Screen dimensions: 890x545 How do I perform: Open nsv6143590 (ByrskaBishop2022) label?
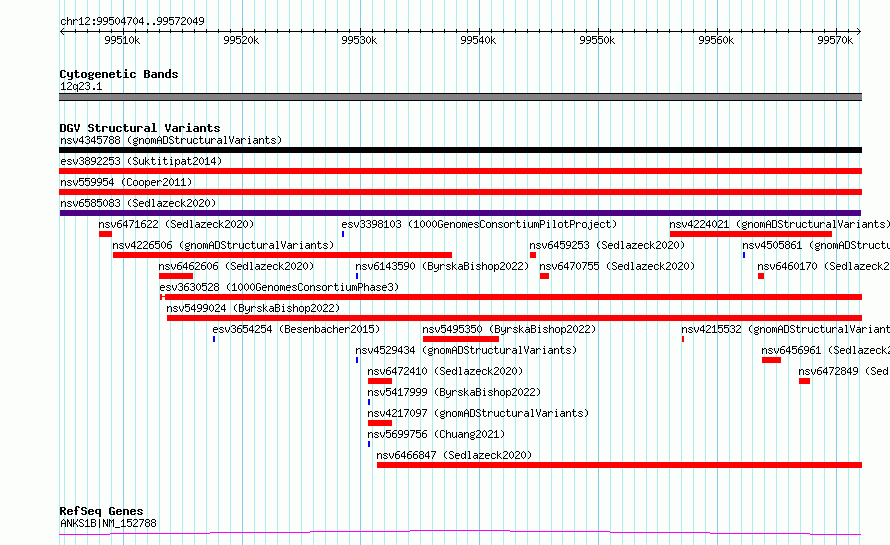442,266
